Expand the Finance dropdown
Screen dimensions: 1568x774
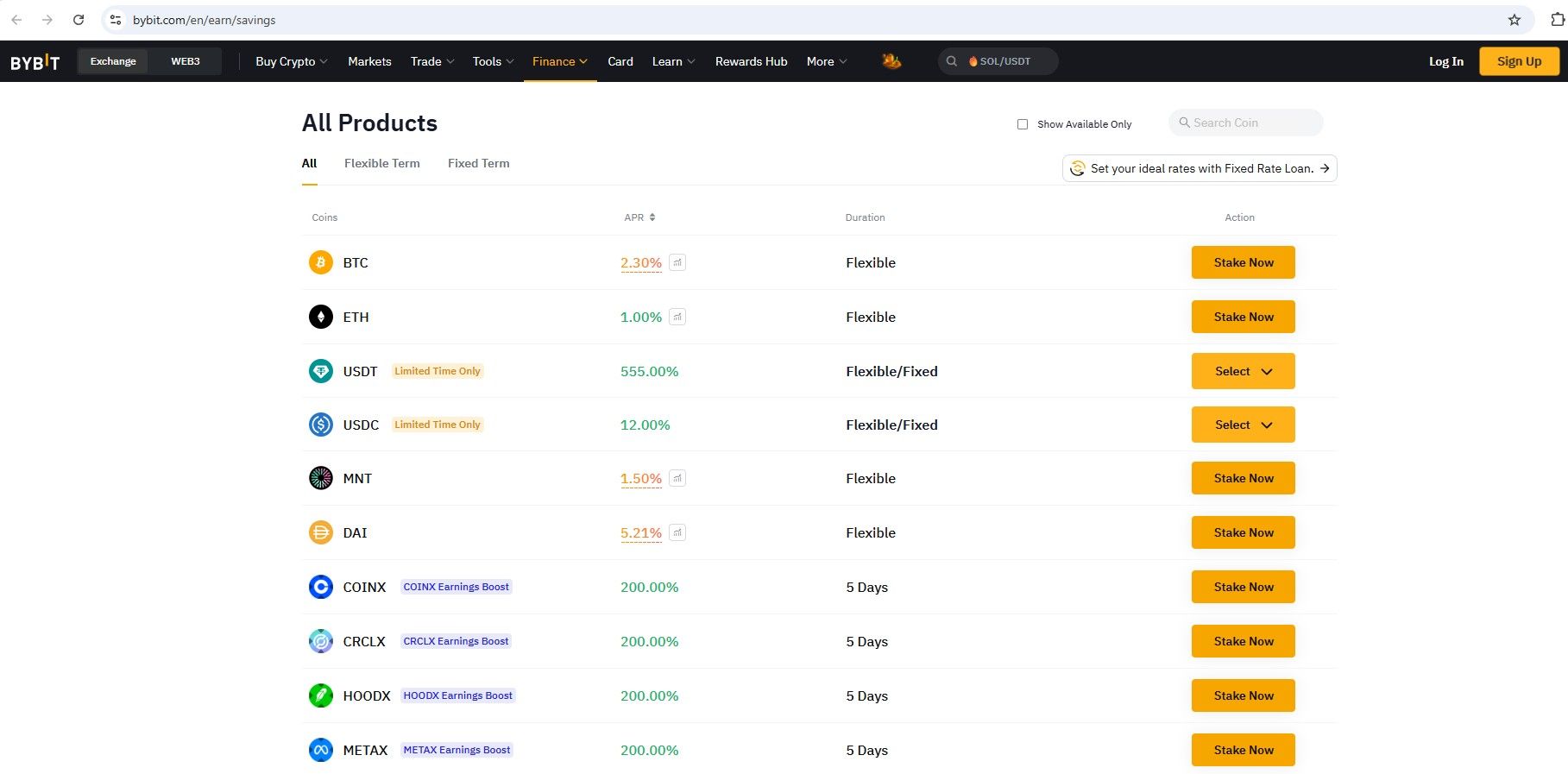pyautogui.click(x=560, y=61)
